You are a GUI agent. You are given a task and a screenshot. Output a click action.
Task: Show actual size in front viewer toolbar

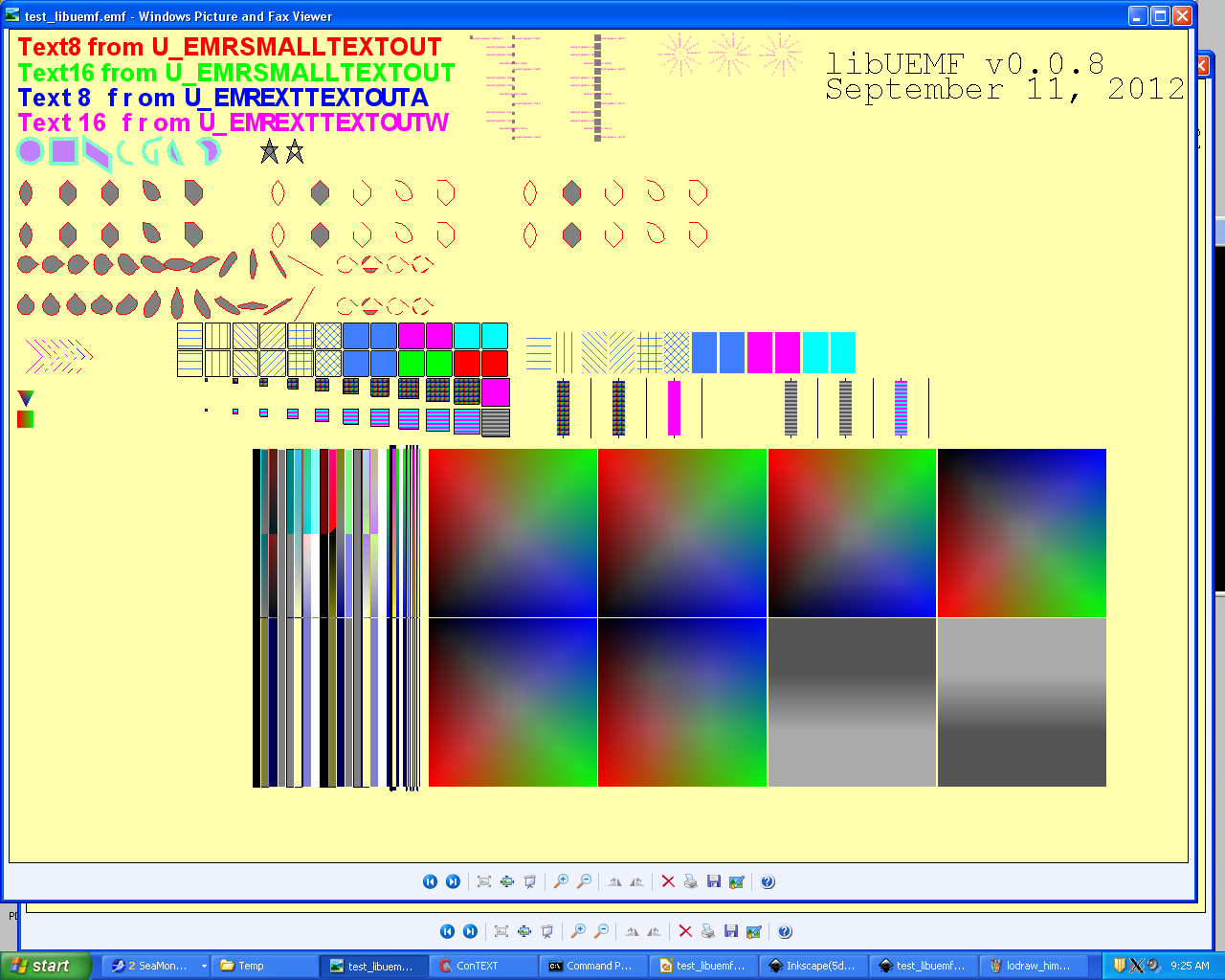tap(507, 881)
